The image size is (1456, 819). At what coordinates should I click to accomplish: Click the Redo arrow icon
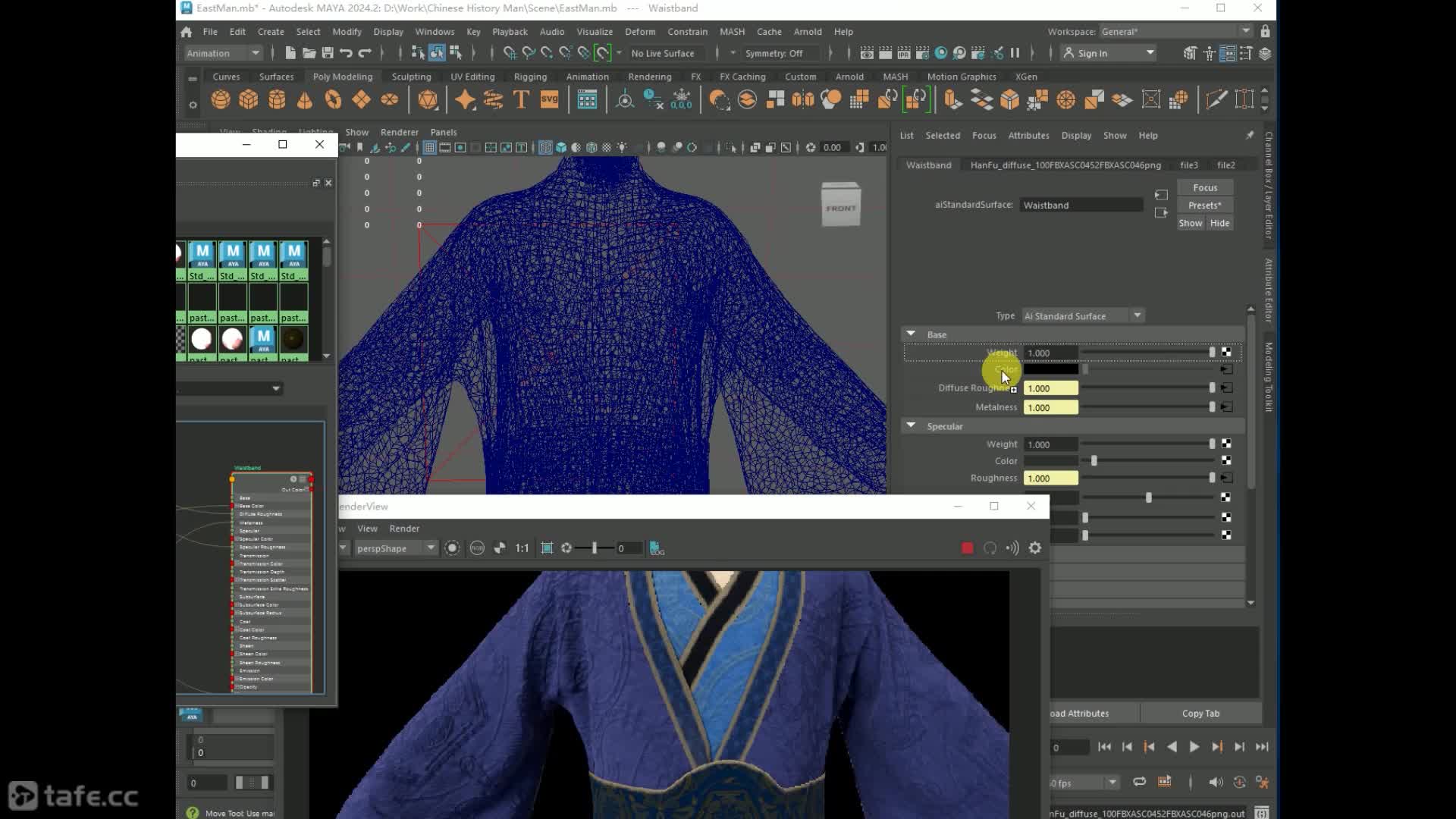(365, 53)
